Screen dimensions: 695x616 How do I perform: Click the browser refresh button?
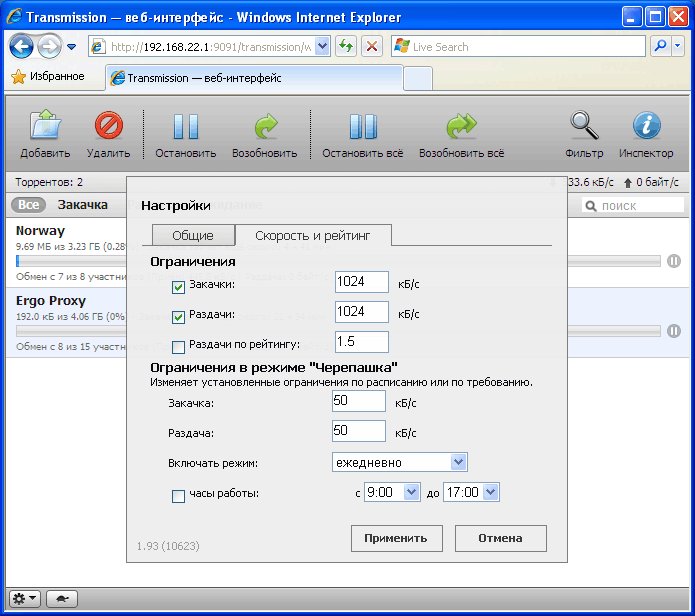coord(346,46)
